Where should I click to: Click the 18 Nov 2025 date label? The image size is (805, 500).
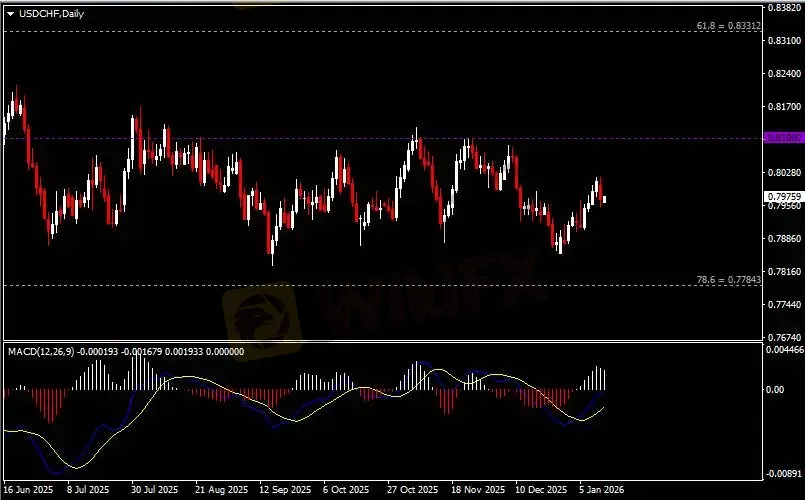477,490
